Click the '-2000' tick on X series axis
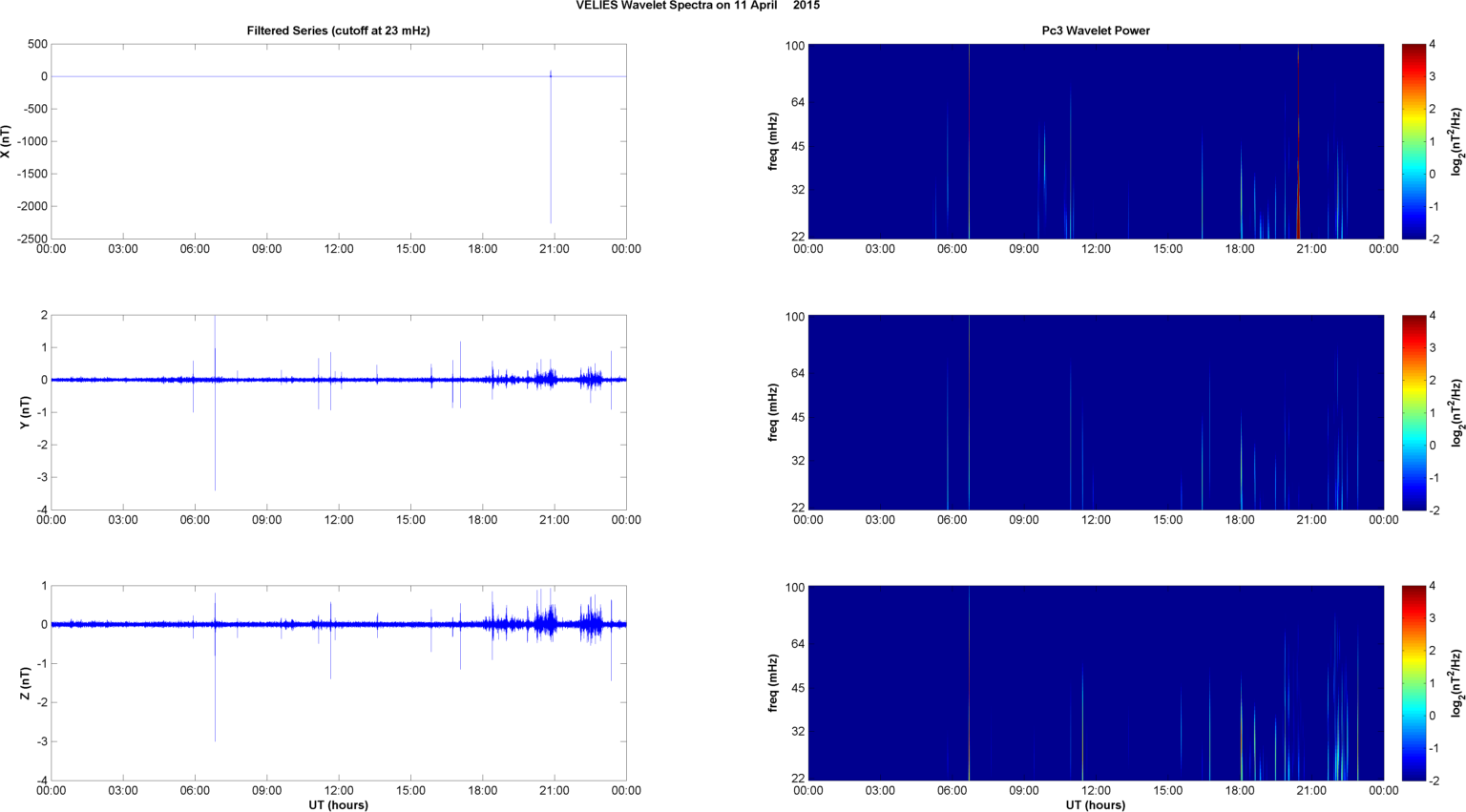This screenshot has width=1466, height=812. 32,206
